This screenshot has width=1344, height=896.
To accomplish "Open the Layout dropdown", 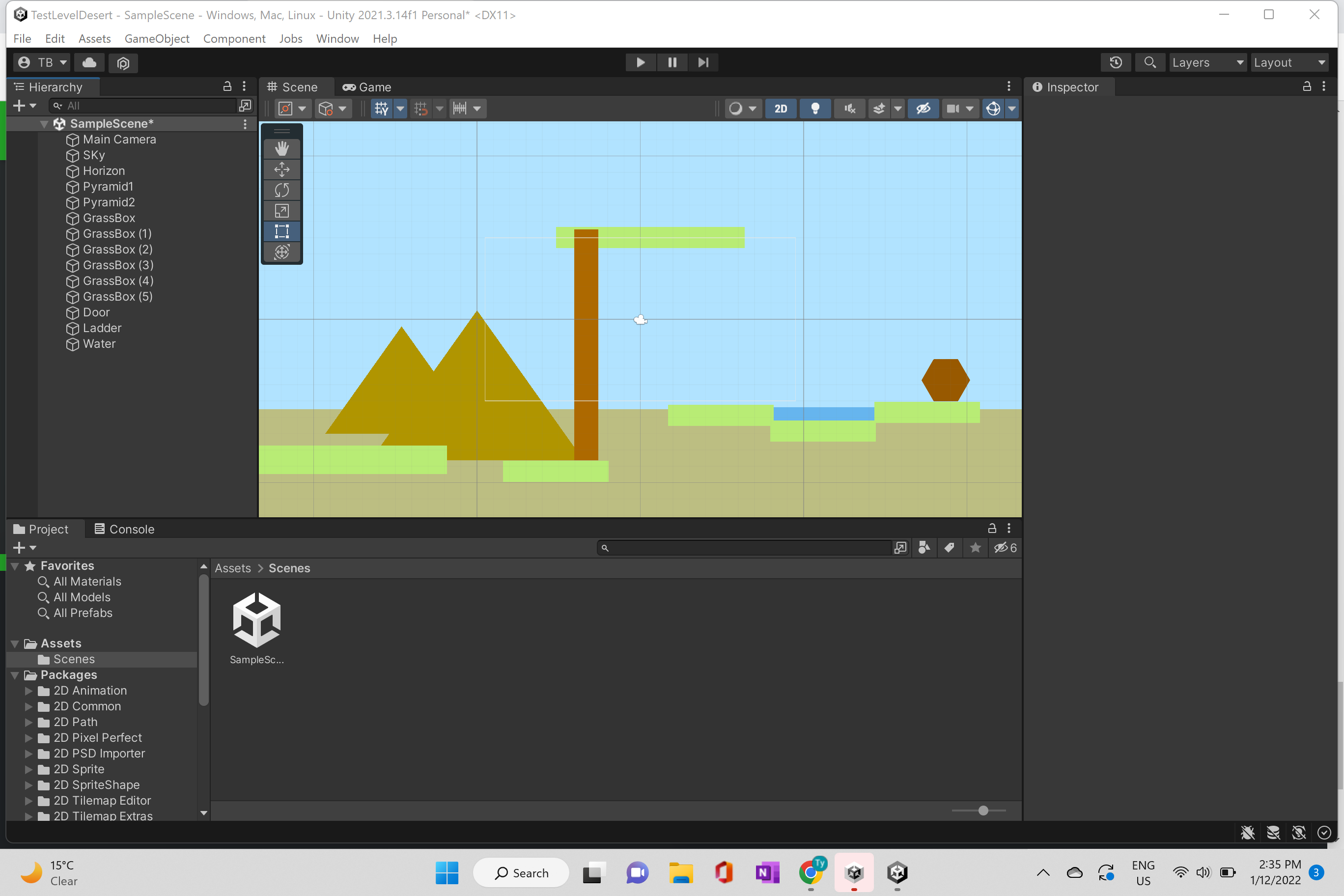I will [1289, 62].
